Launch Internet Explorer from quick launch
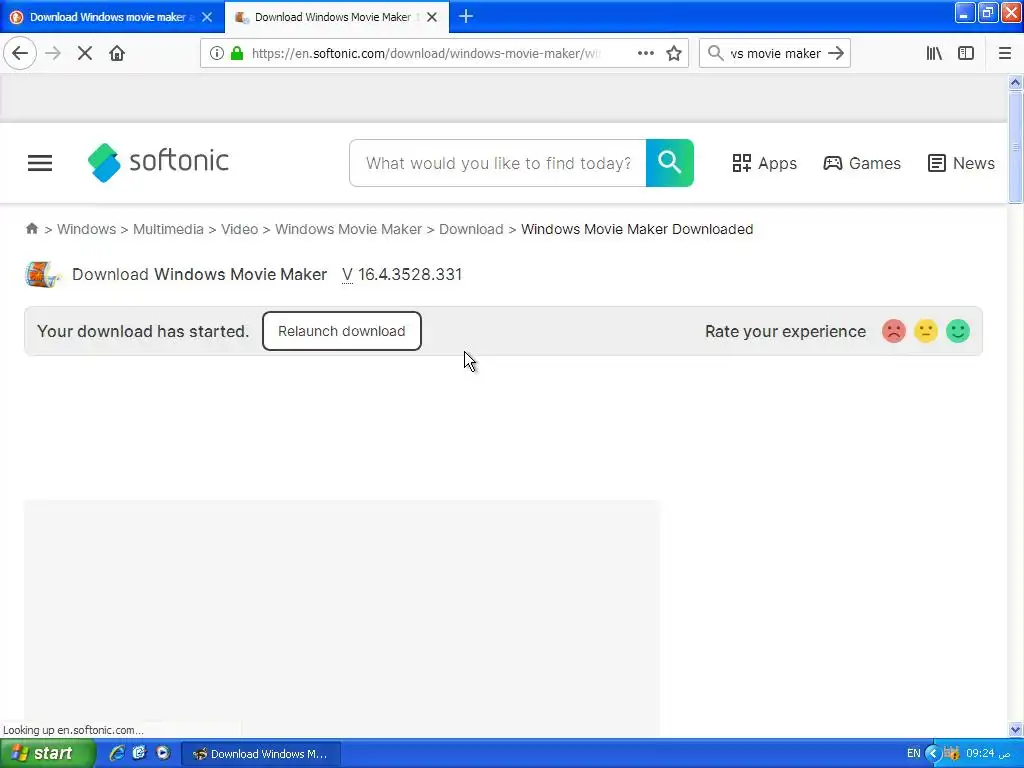 116,753
